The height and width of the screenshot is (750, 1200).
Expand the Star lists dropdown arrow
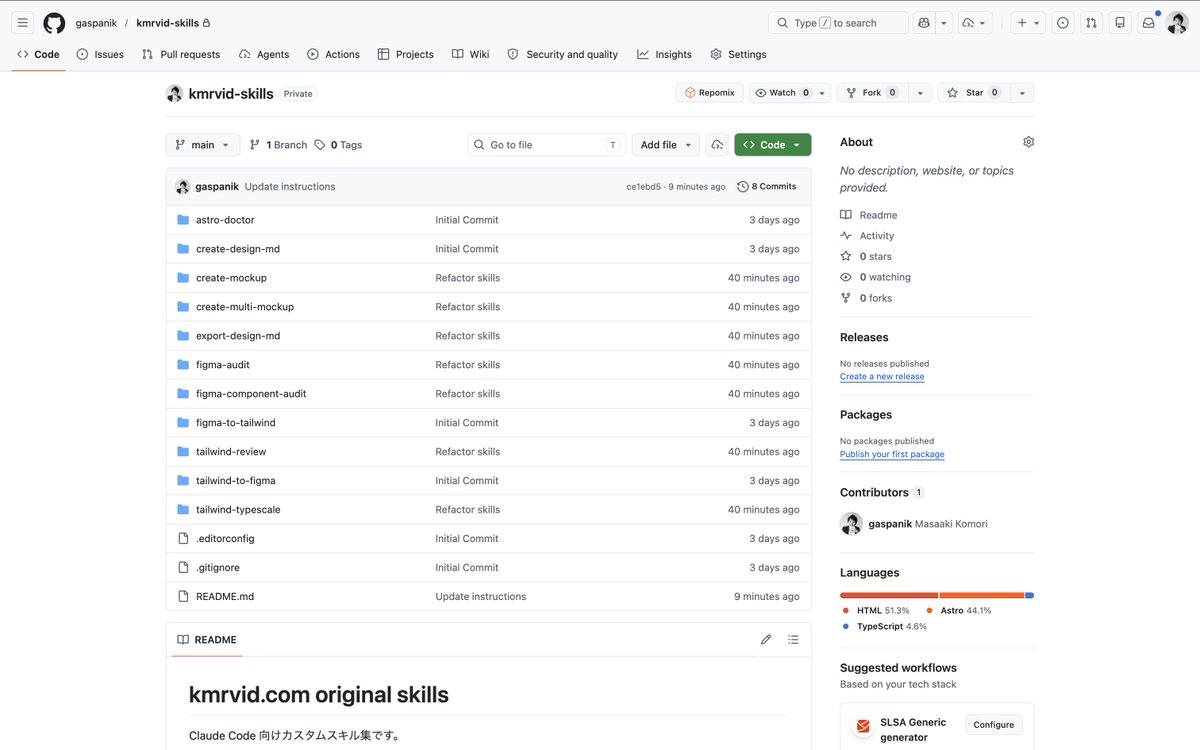coord(1022,93)
